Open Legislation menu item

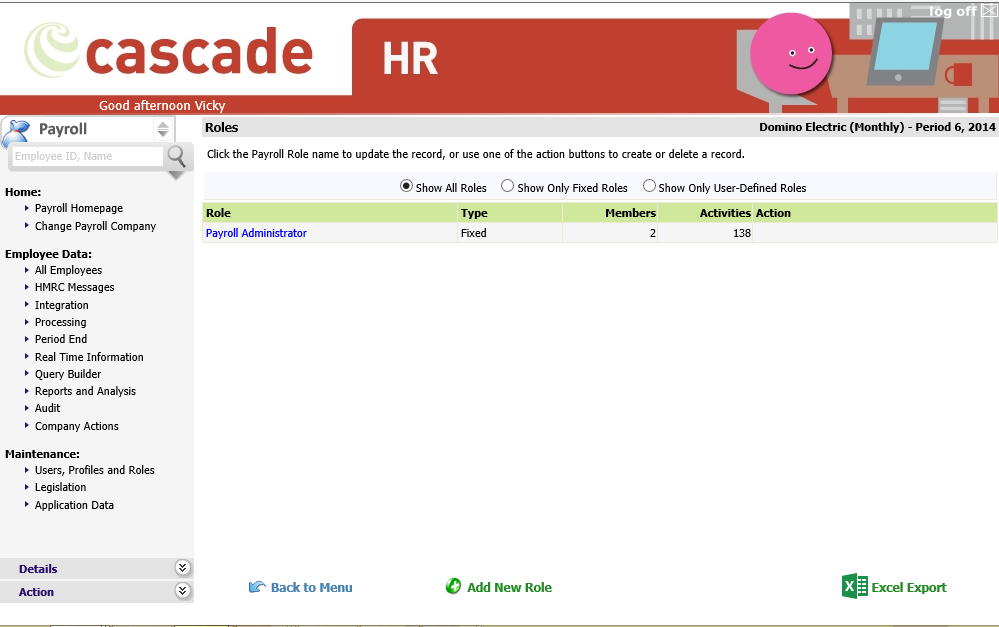tap(60, 487)
